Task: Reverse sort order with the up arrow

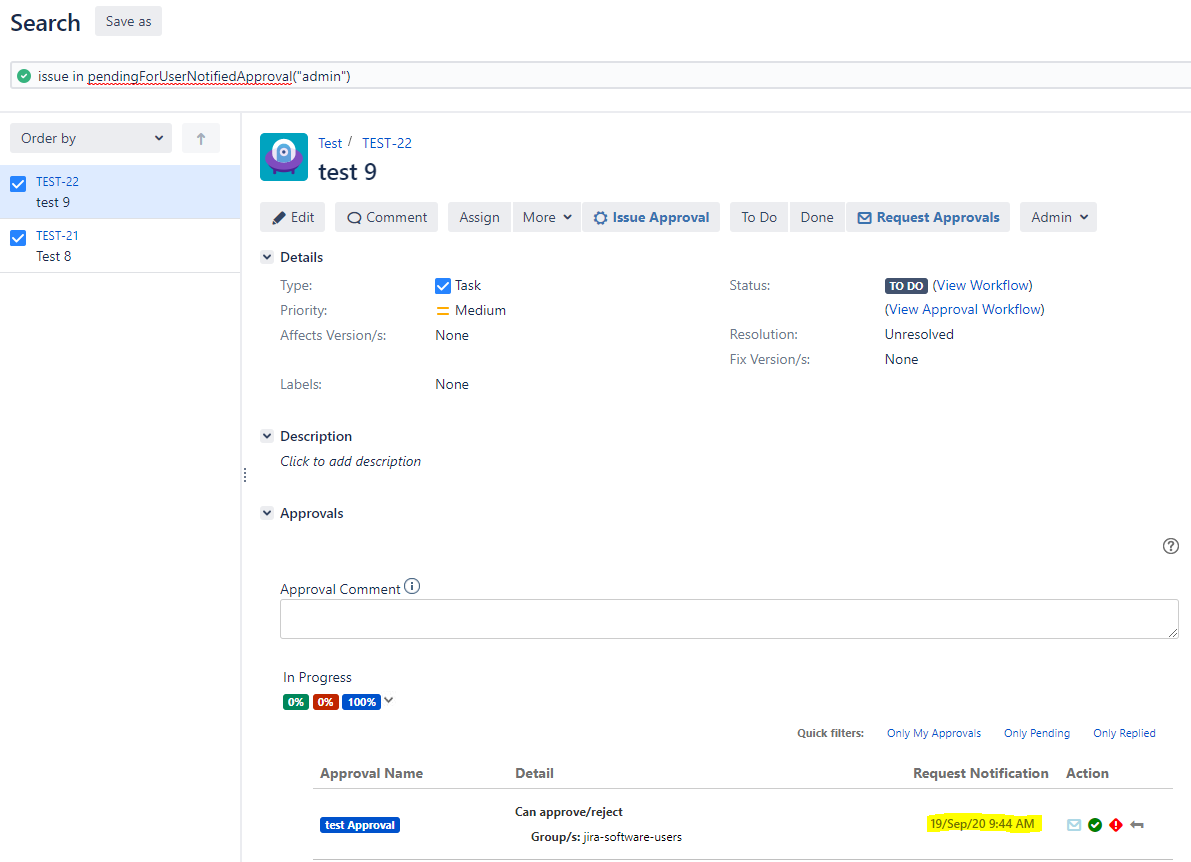Action: coord(201,139)
